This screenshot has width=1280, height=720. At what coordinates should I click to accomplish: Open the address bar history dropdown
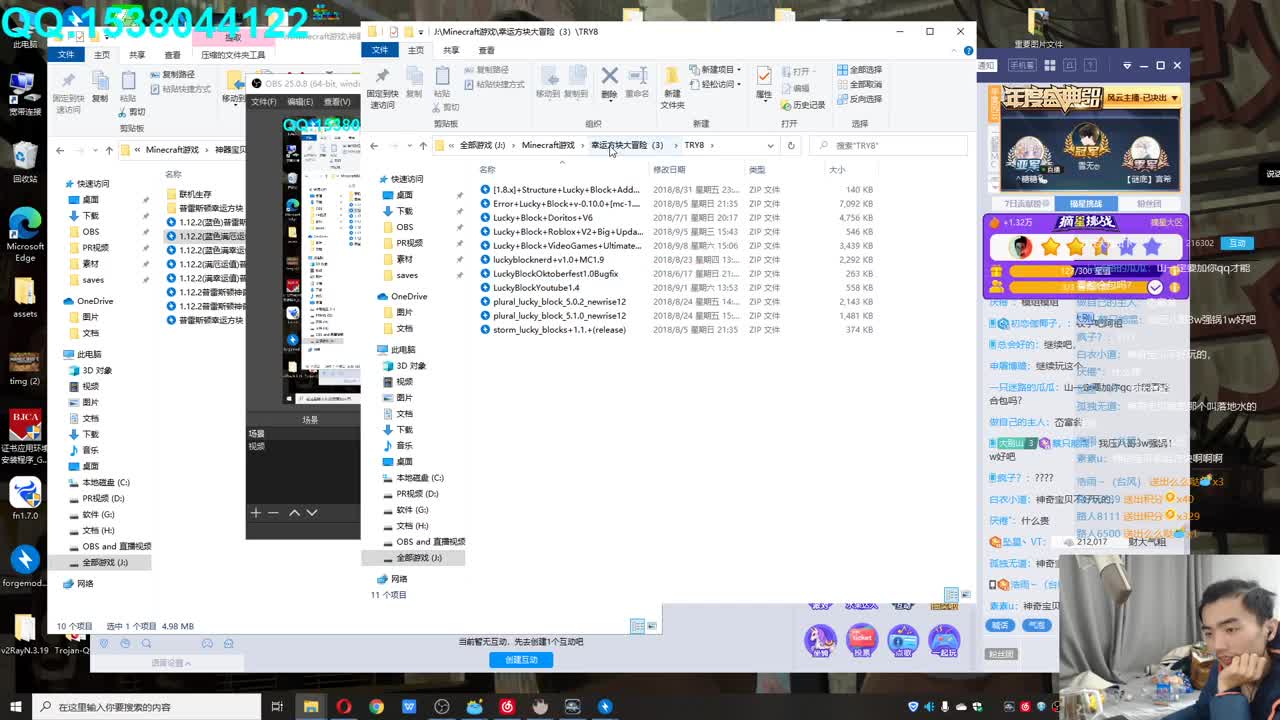[770, 145]
